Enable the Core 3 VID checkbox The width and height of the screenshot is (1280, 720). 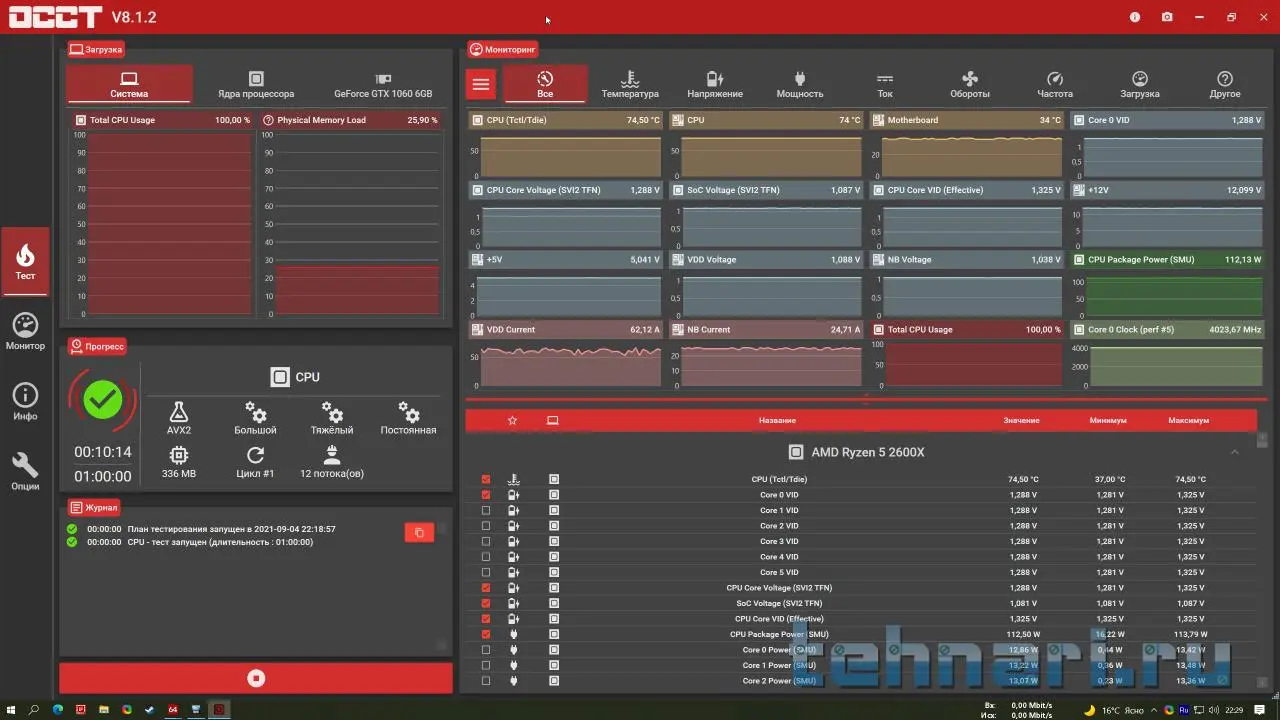tap(486, 541)
